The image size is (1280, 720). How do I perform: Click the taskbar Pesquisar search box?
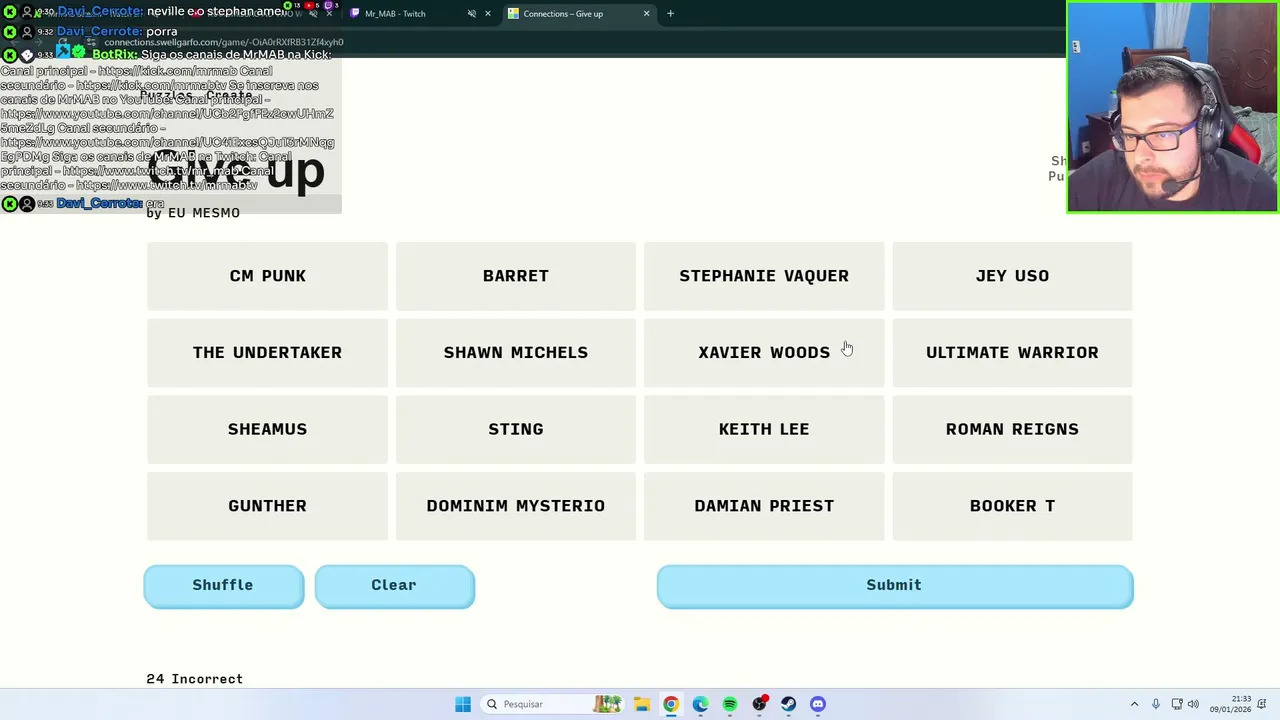pyautogui.click(x=551, y=704)
